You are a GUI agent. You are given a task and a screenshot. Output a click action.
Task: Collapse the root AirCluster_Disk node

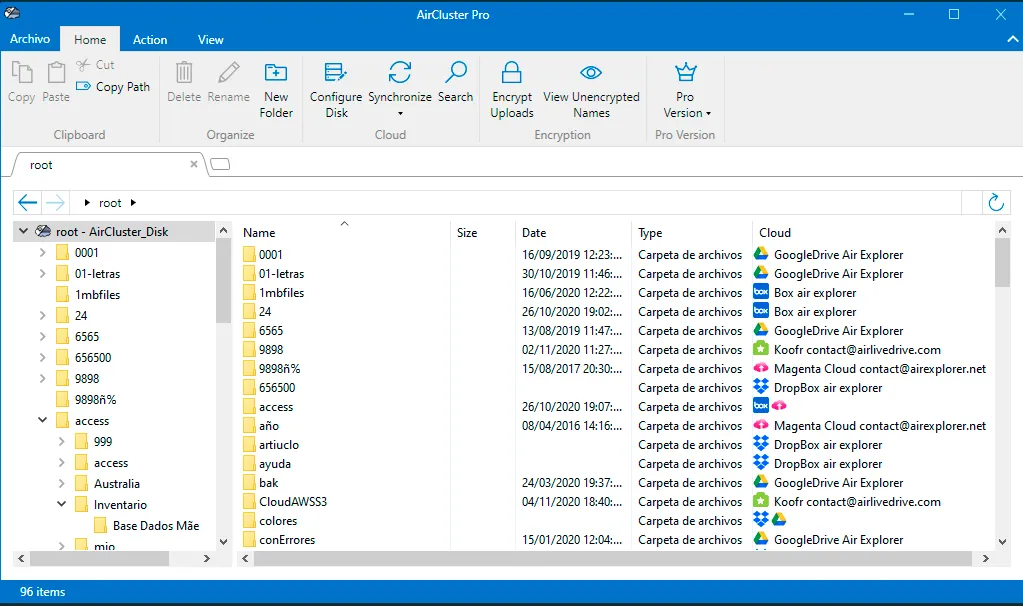click(23, 231)
